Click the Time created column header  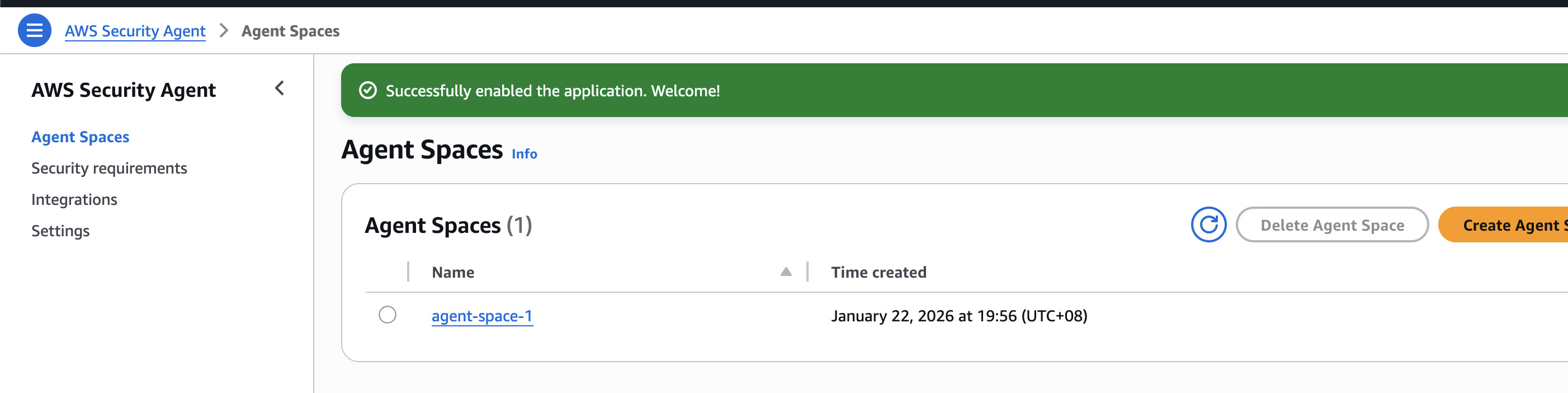(879, 273)
